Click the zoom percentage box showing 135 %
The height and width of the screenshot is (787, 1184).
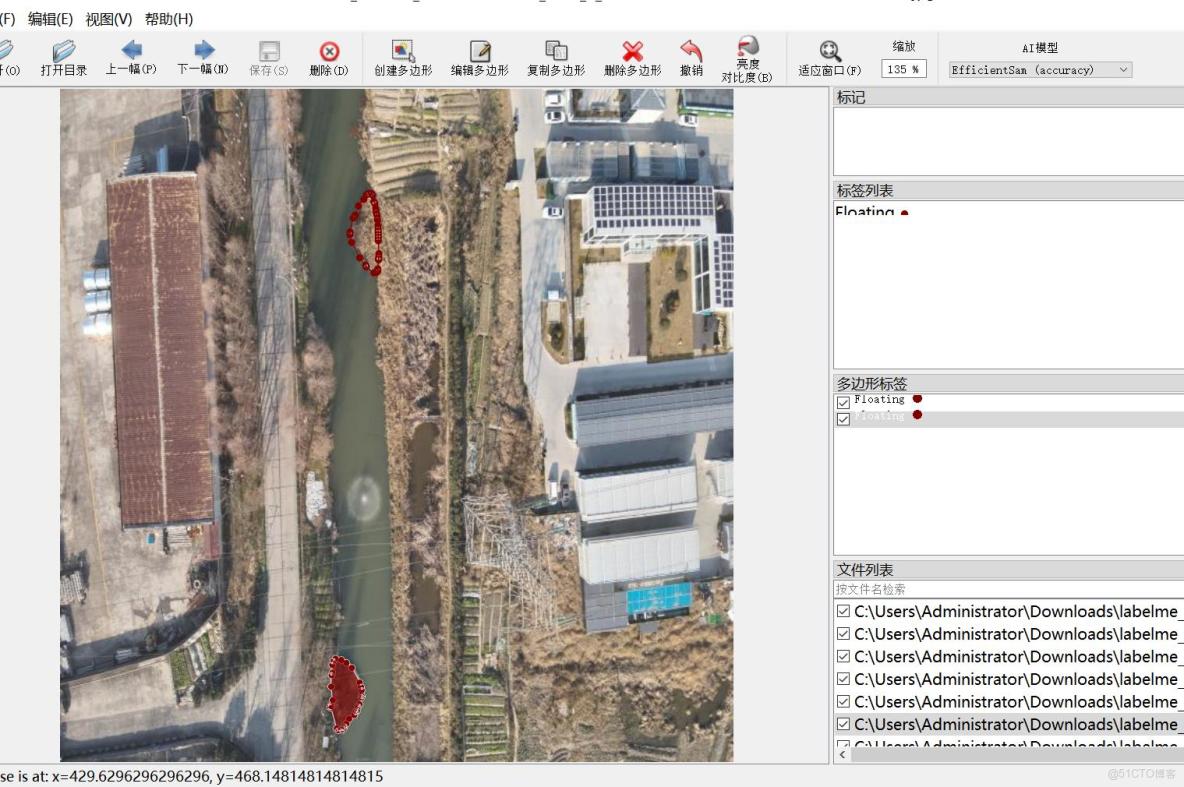coord(904,70)
